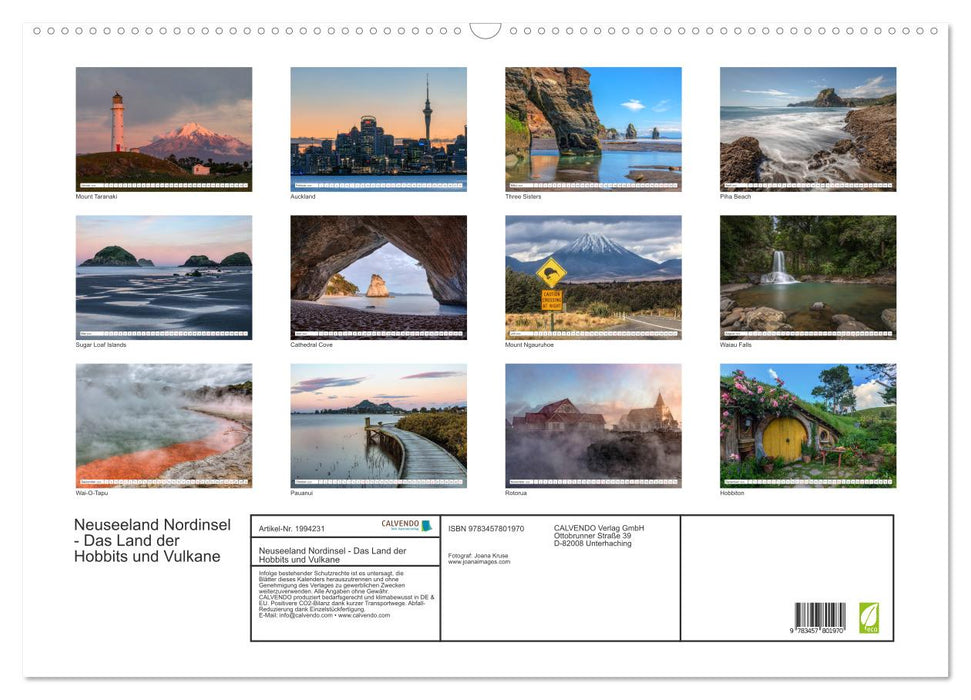This screenshot has width=971, height=700.
Task: Click the info@calvendo.com email address
Action: [x=306, y=615]
